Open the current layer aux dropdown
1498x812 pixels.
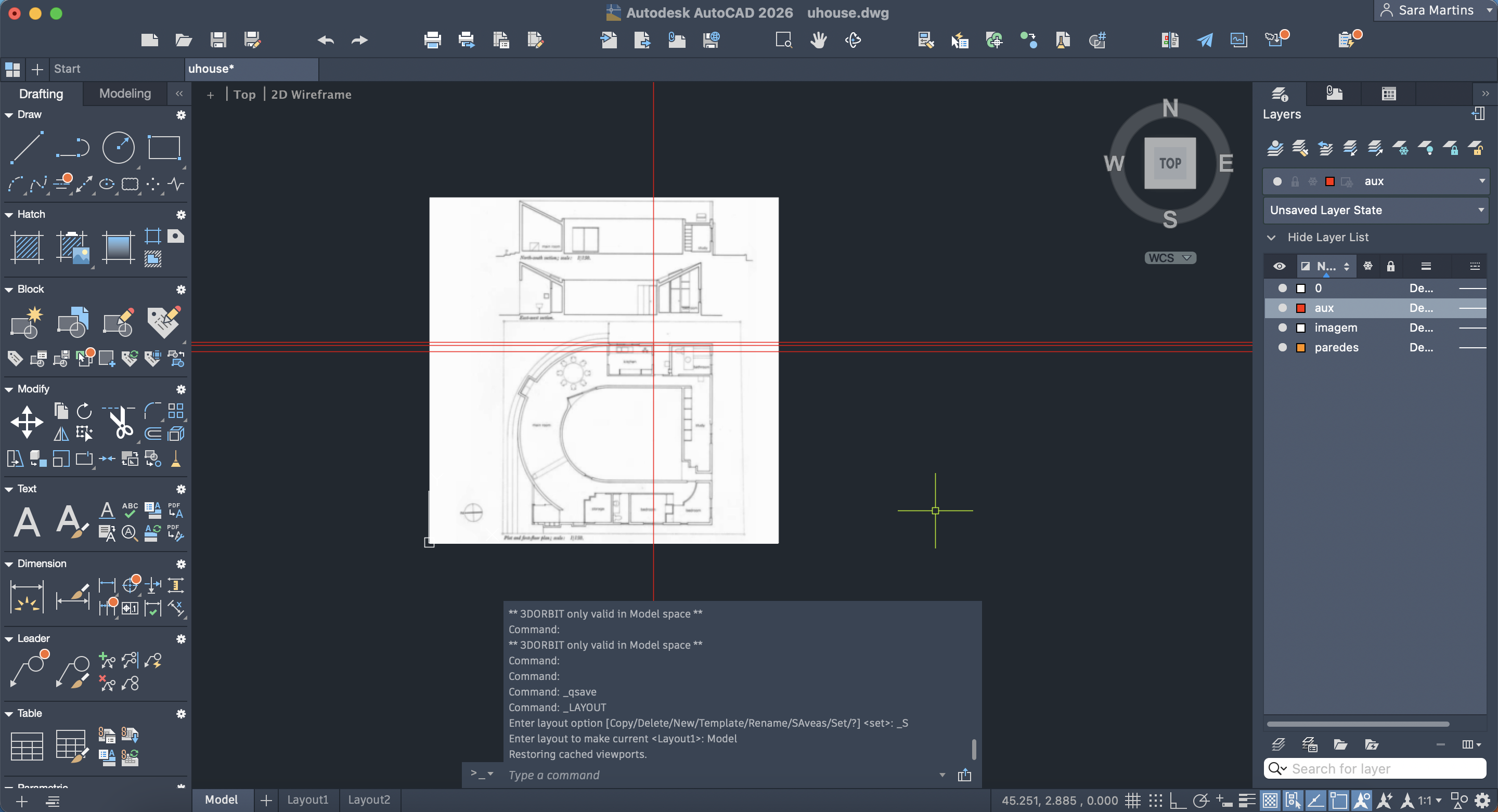(1481, 181)
